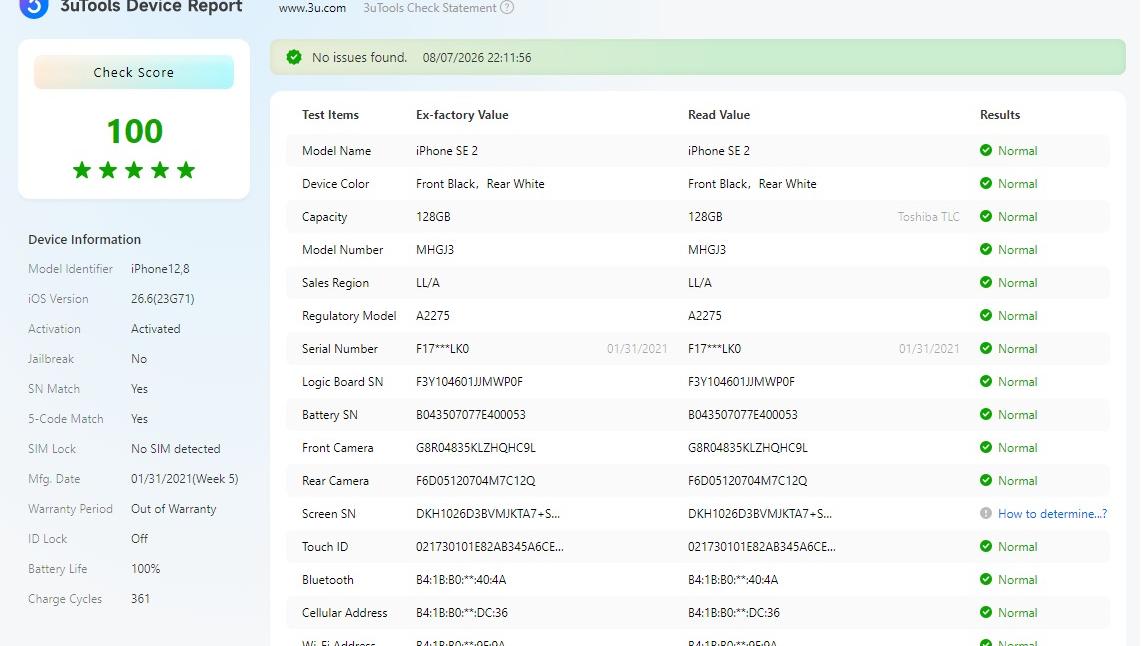The height and width of the screenshot is (646, 1148).
Task: Select ex-factory Touch ID 021730101E82AB345A6CE...
Action: click(490, 546)
